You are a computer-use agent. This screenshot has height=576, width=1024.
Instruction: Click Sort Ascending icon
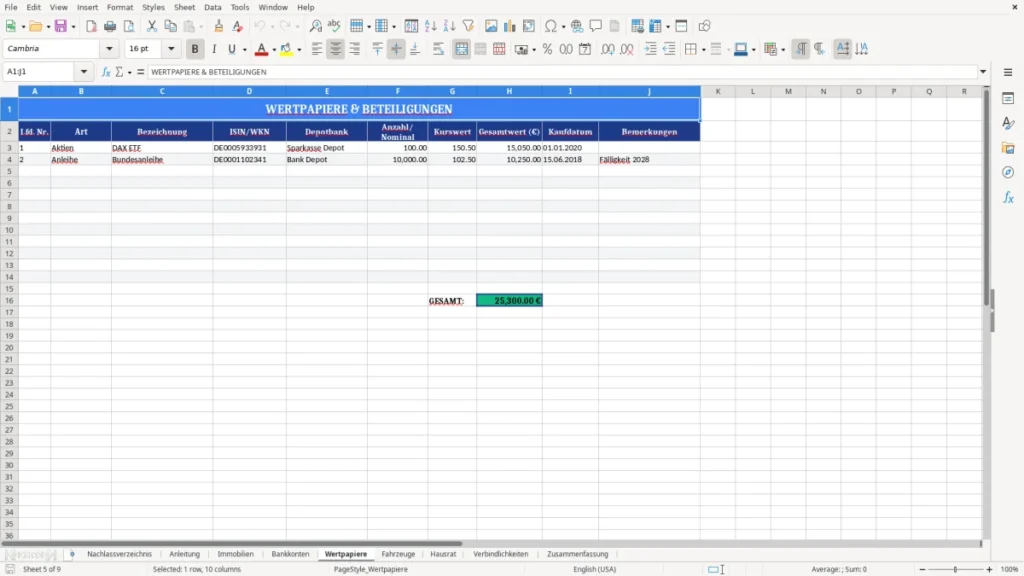(430, 26)
